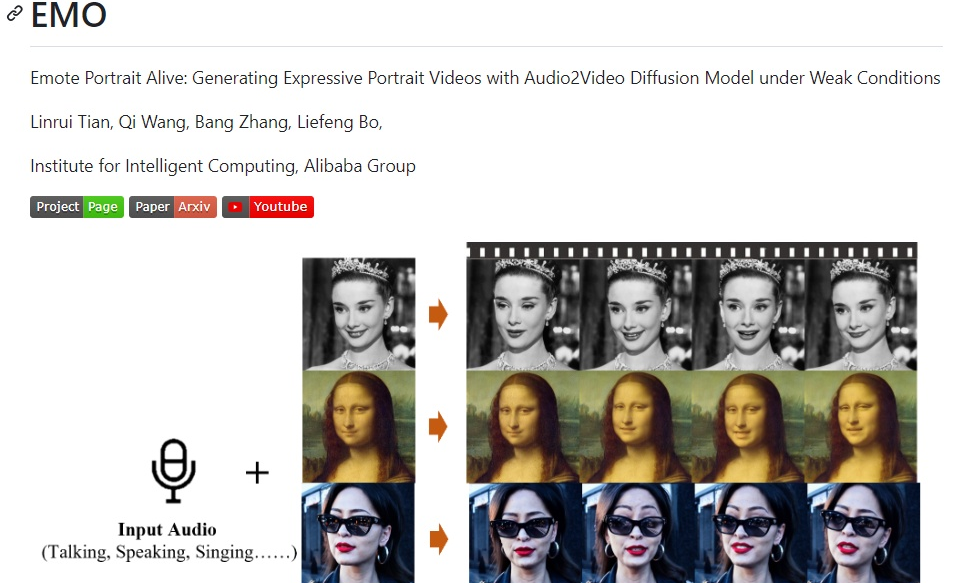Click the play logo inside the Youtube badge

[236, 207]
